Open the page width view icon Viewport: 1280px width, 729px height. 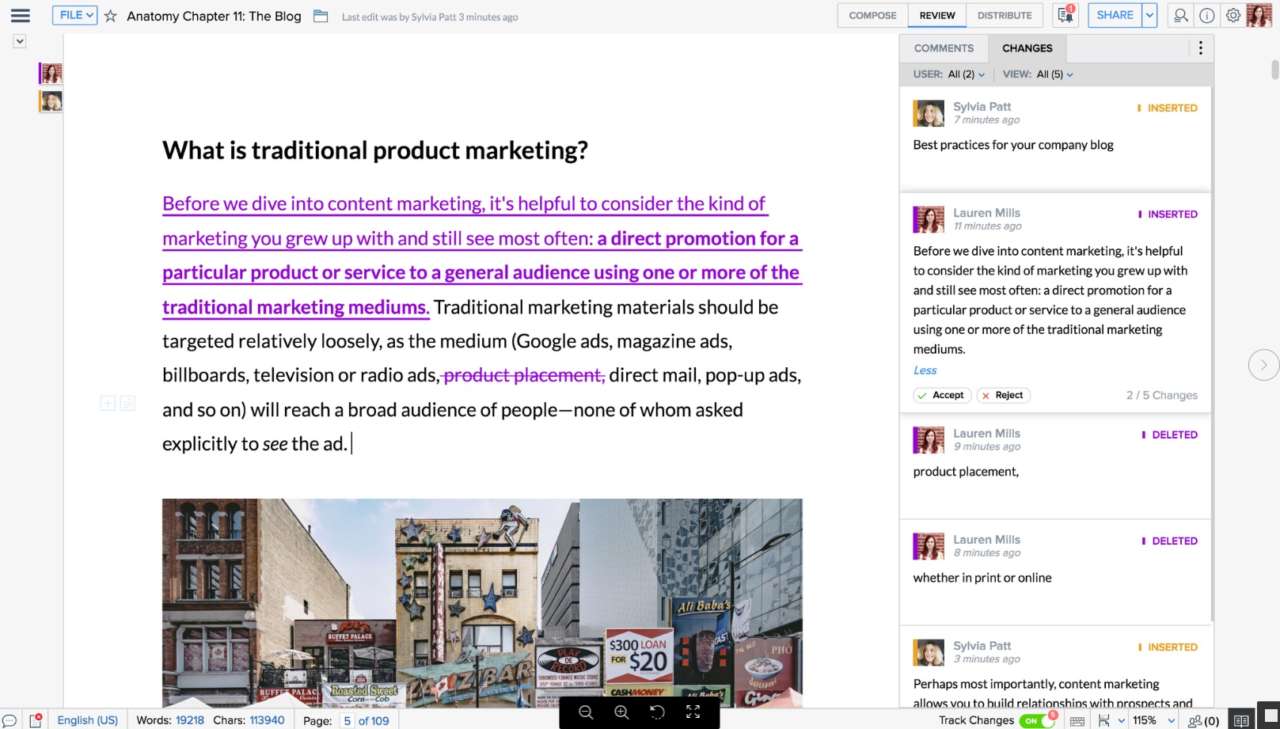[x=1104, y=720]
